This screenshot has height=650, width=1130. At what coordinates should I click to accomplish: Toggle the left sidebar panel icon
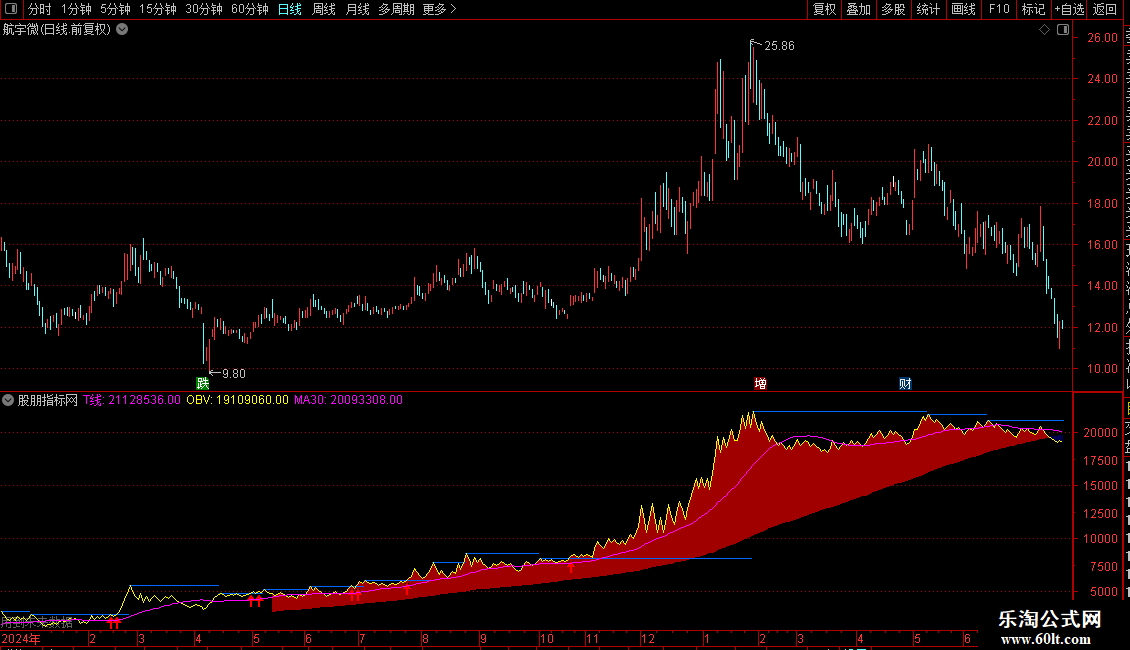[x=11, y=9]
